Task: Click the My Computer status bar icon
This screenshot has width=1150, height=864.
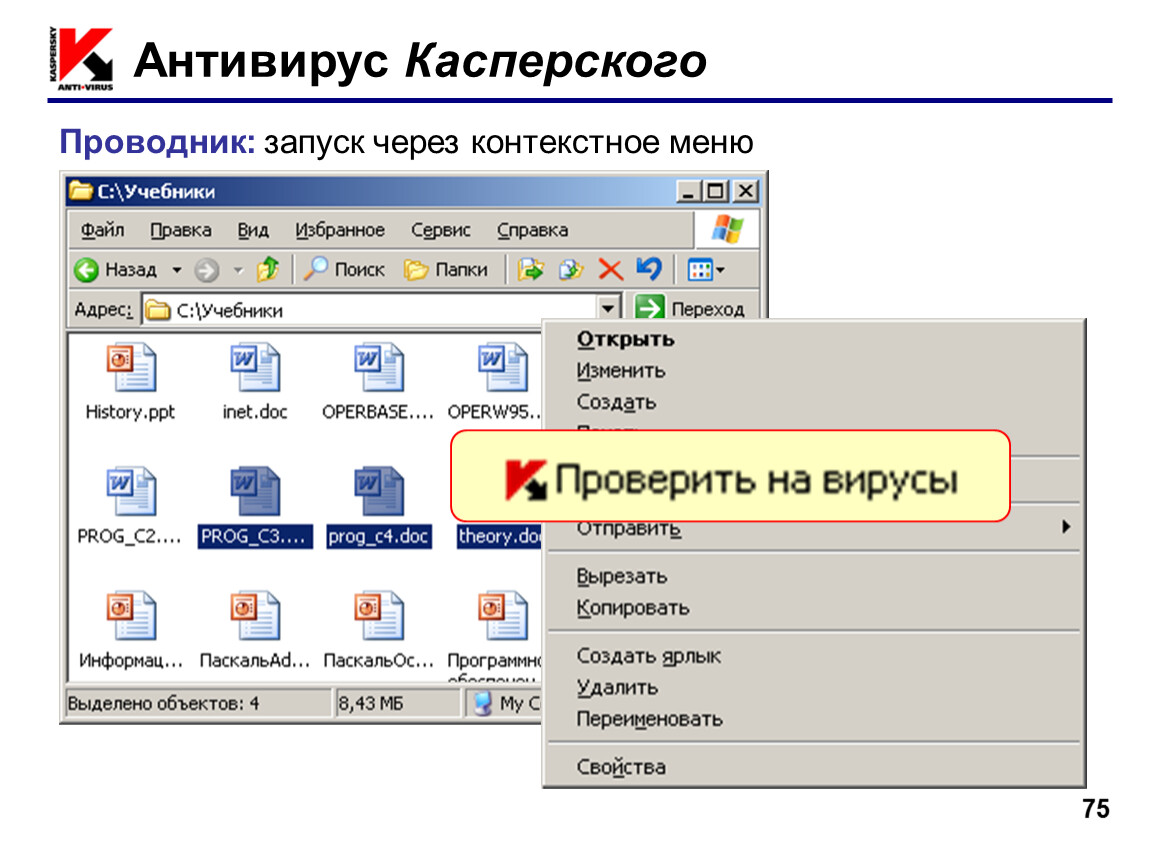Action: (483, 703)
